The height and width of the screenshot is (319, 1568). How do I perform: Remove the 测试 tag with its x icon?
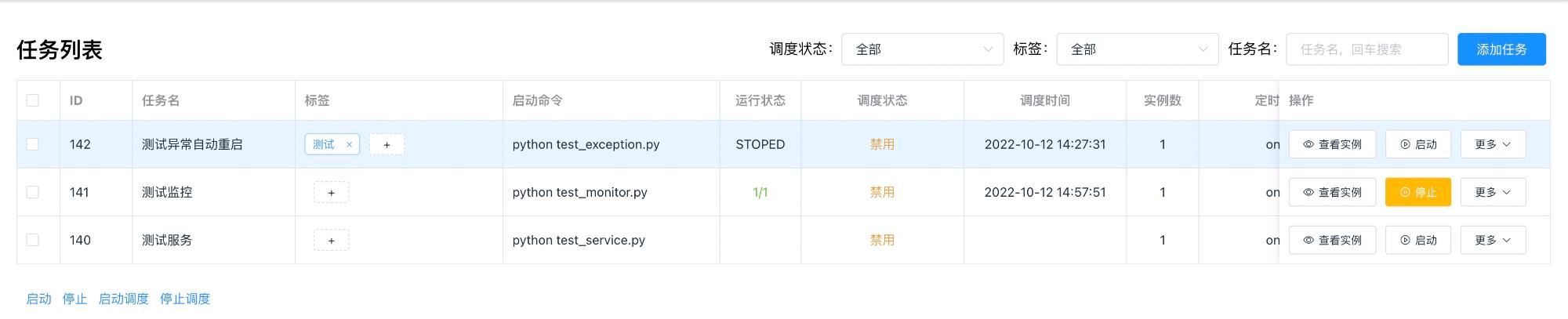349,144
